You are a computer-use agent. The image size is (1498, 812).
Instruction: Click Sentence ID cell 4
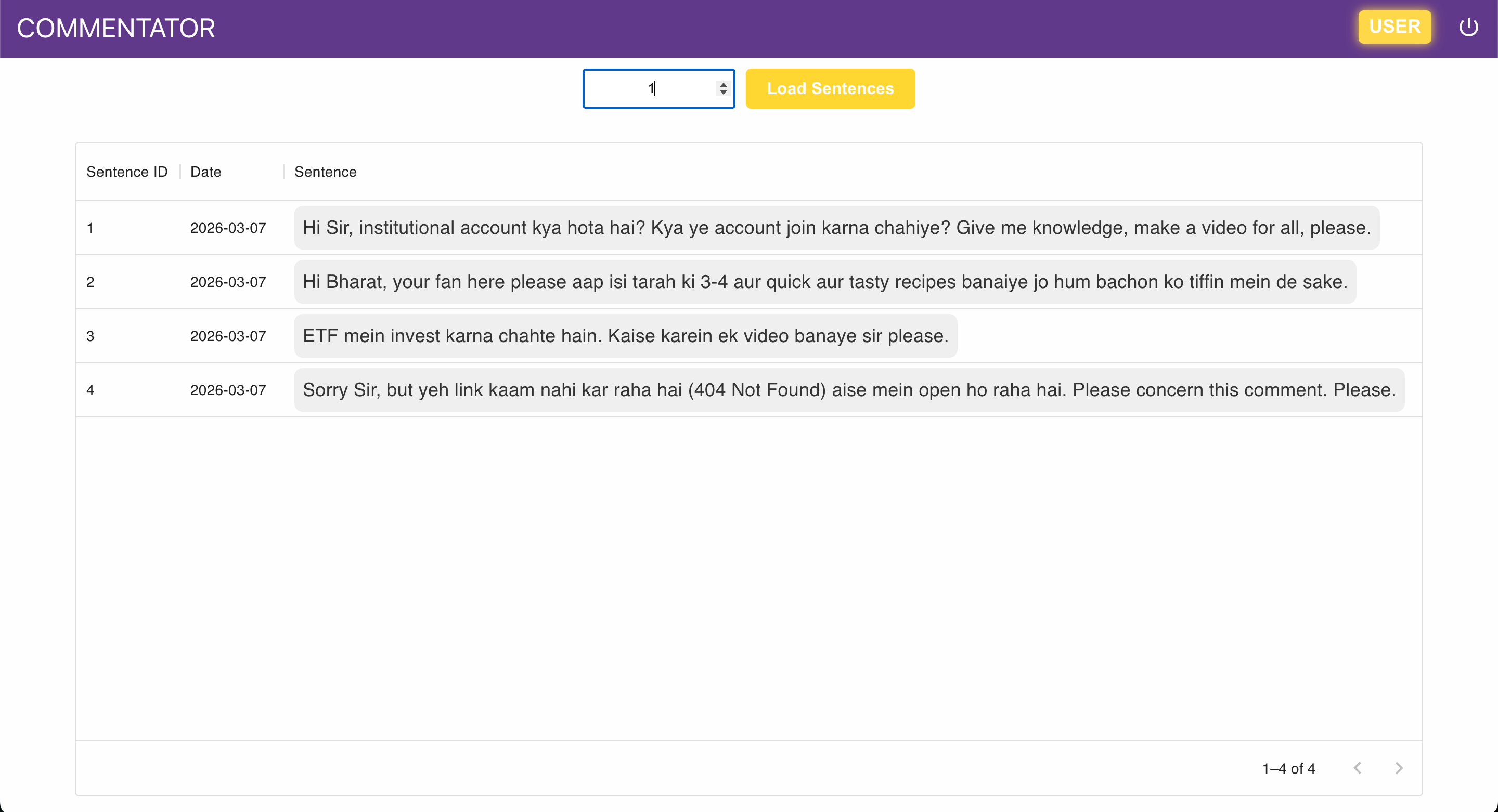coord(90,390)
